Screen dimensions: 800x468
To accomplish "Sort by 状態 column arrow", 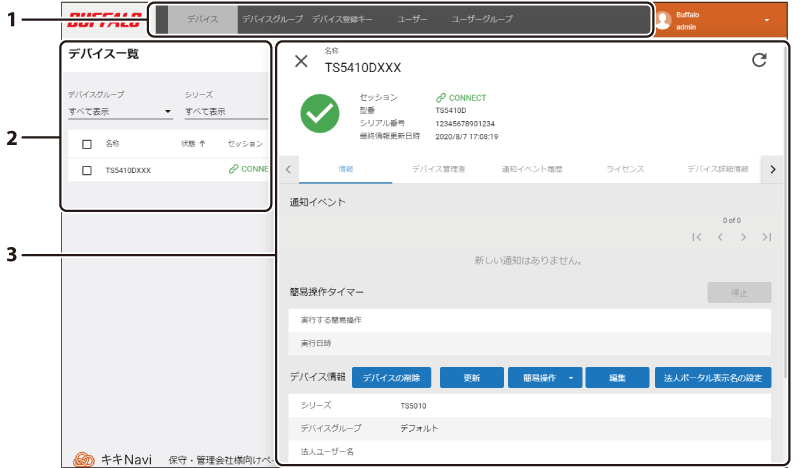I will pyautogui.click(x=203, y=144).
